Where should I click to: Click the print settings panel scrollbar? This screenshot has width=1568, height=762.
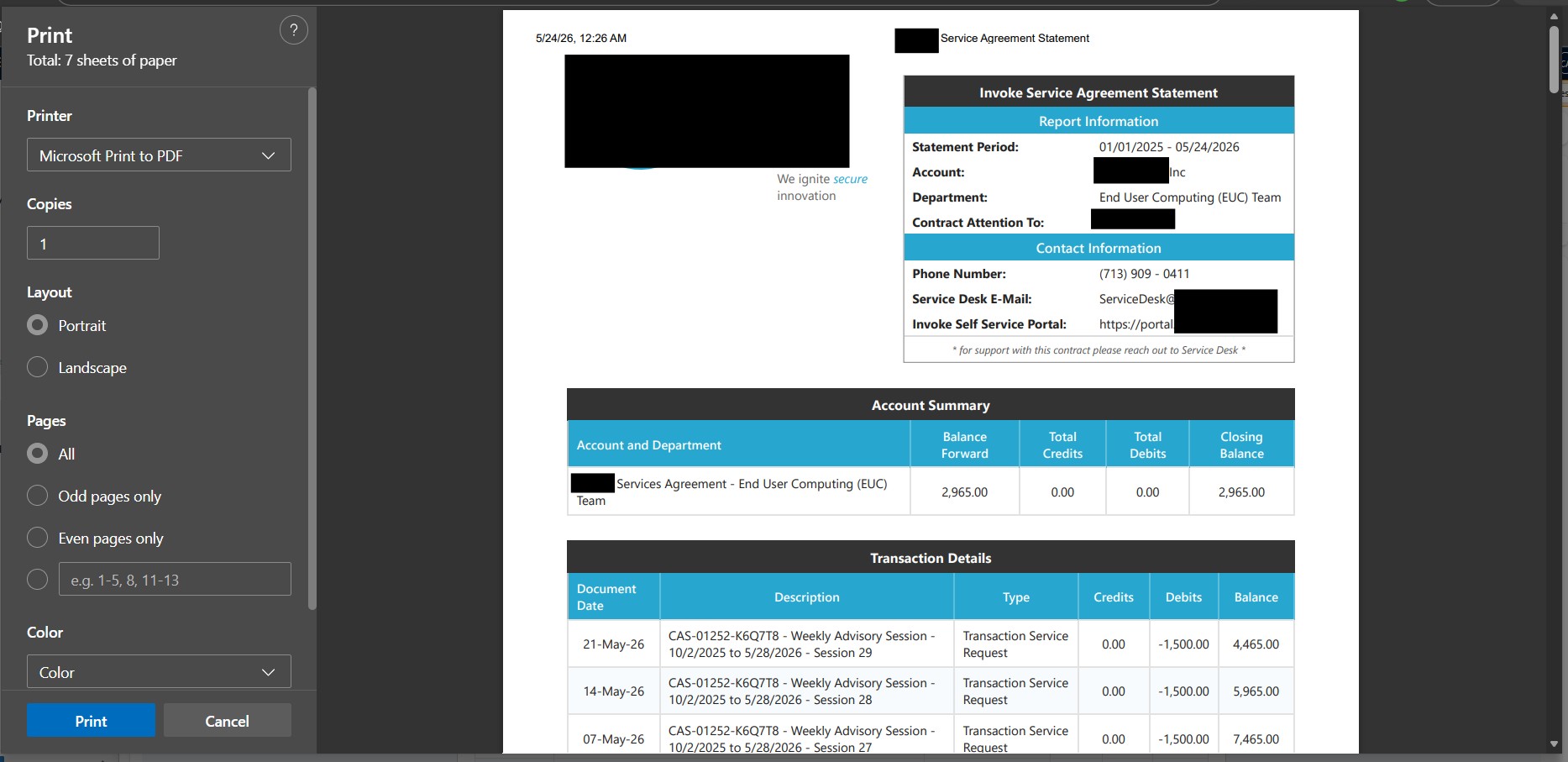tap(312, 349)
